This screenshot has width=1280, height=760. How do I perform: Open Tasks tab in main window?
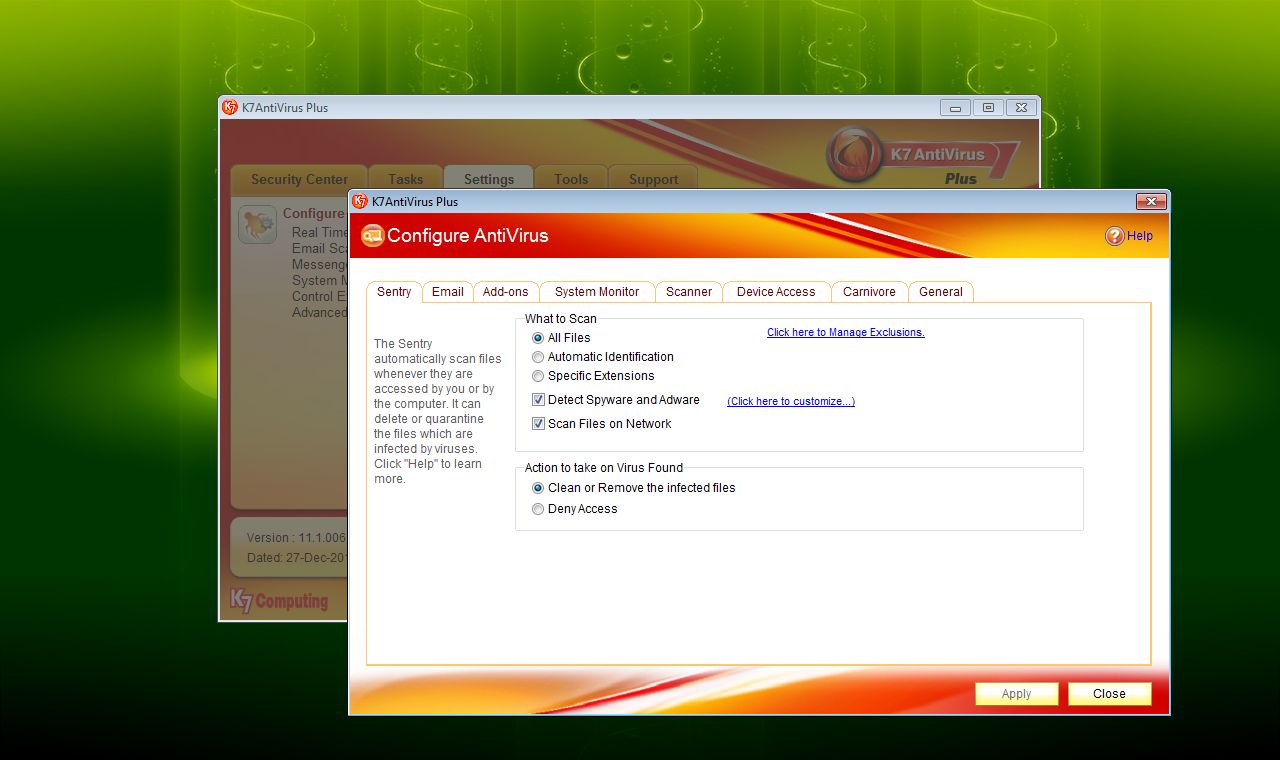point(405,179)
